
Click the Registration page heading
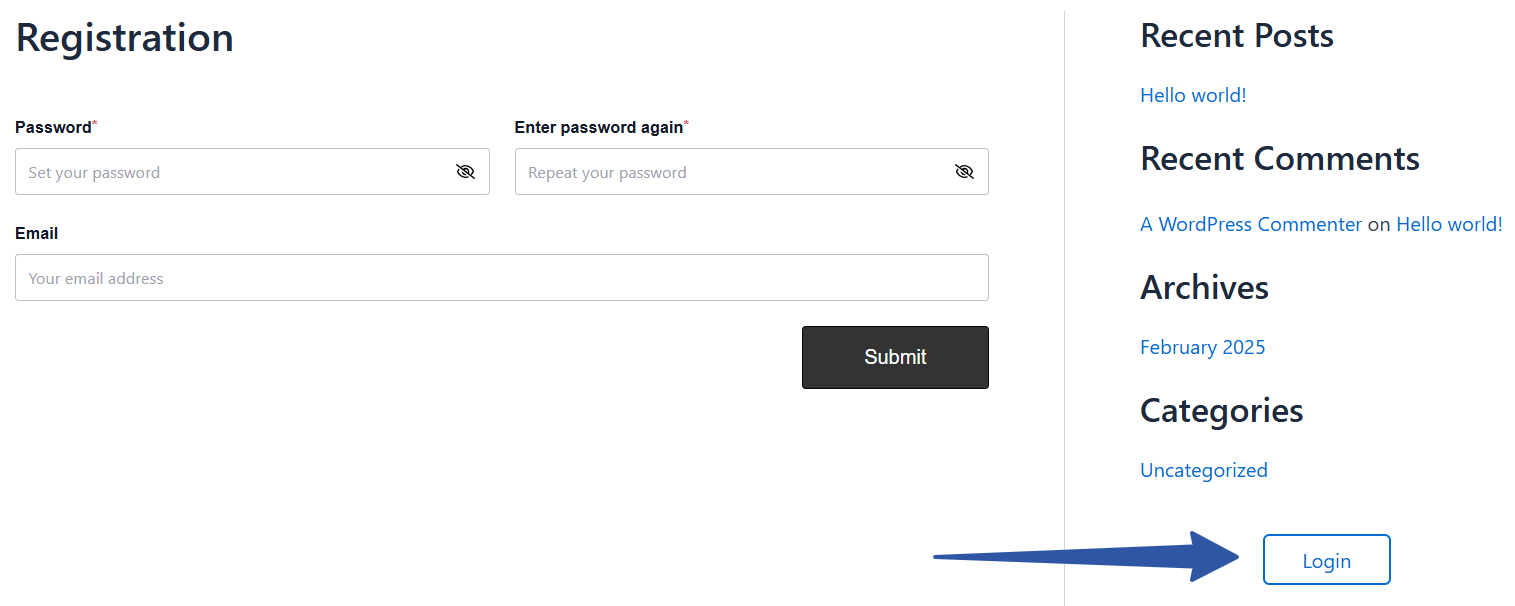tap(125, 38)
